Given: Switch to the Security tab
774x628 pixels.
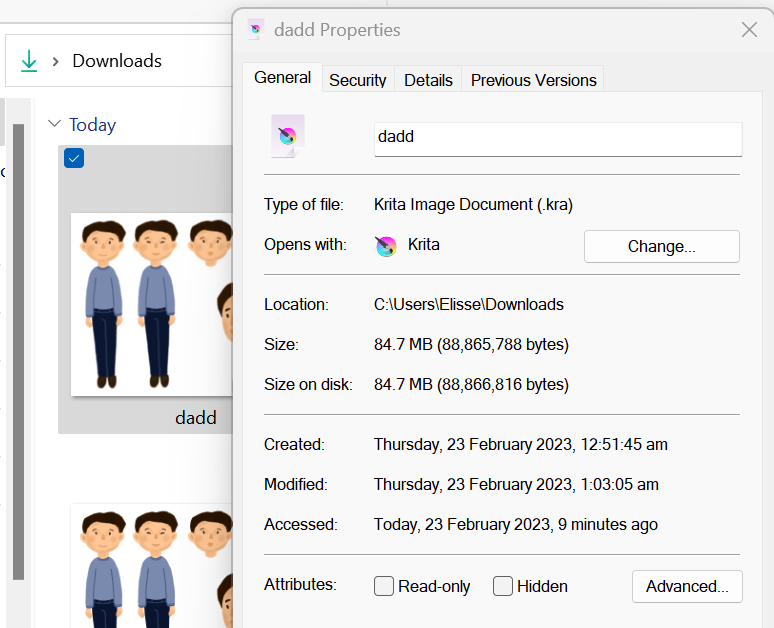Looking at the screenshot, I should (x=357, y=80).
